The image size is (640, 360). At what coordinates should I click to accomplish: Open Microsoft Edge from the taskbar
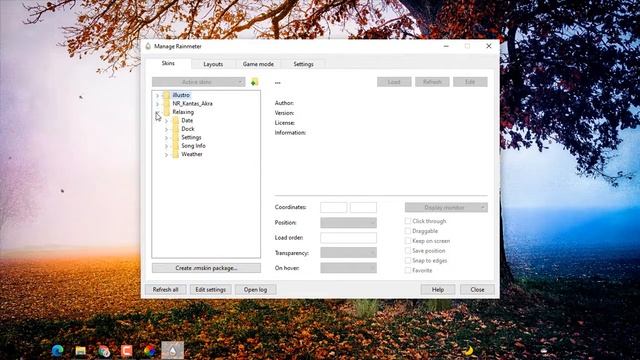(58, 350)
